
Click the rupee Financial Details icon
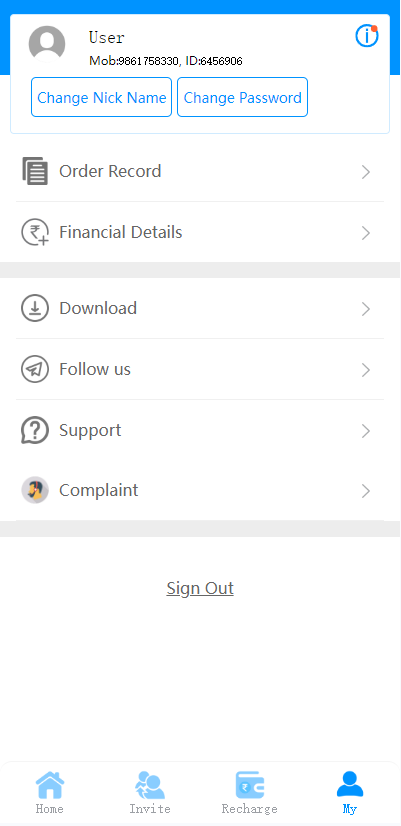35,232
